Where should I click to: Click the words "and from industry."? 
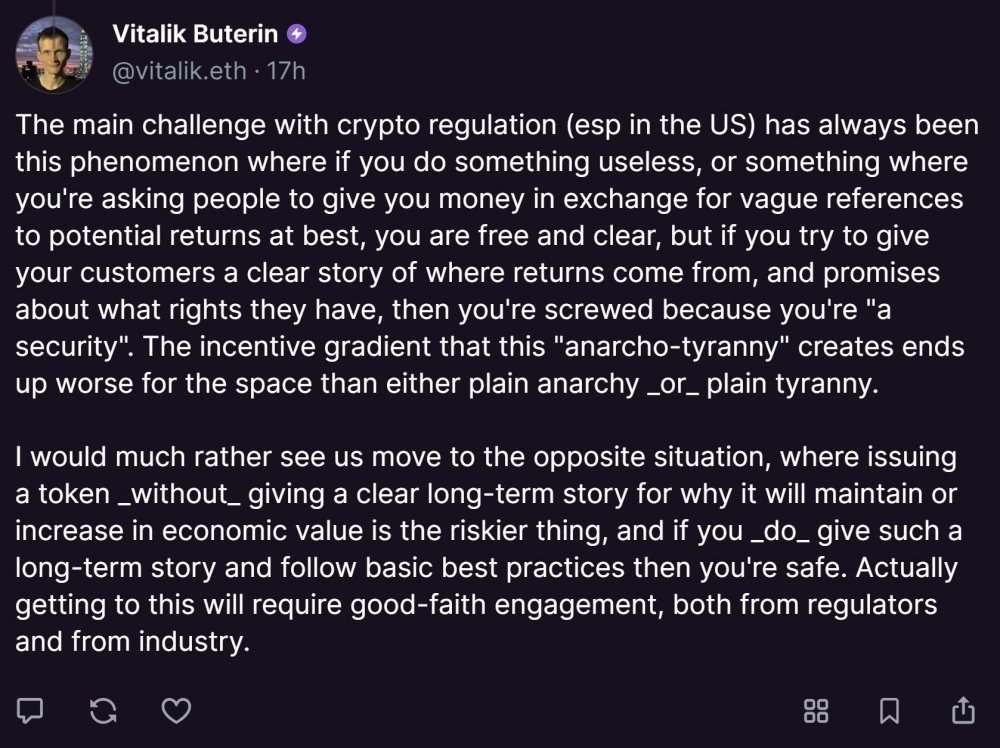coord(132,642)
